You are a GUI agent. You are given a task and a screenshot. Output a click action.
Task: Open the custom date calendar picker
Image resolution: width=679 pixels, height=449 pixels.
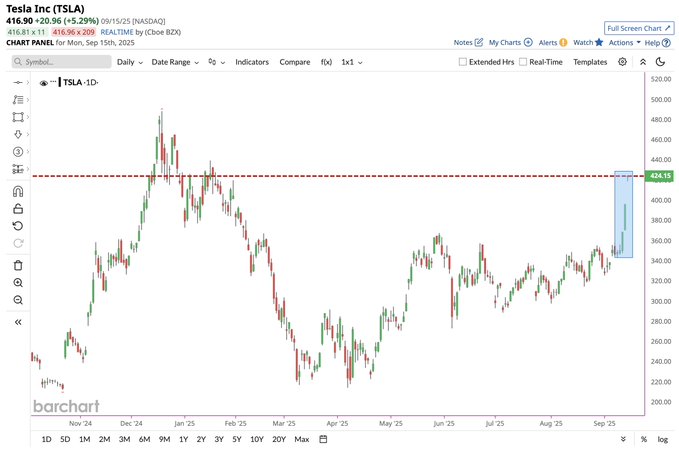click(x=323, y=439)
